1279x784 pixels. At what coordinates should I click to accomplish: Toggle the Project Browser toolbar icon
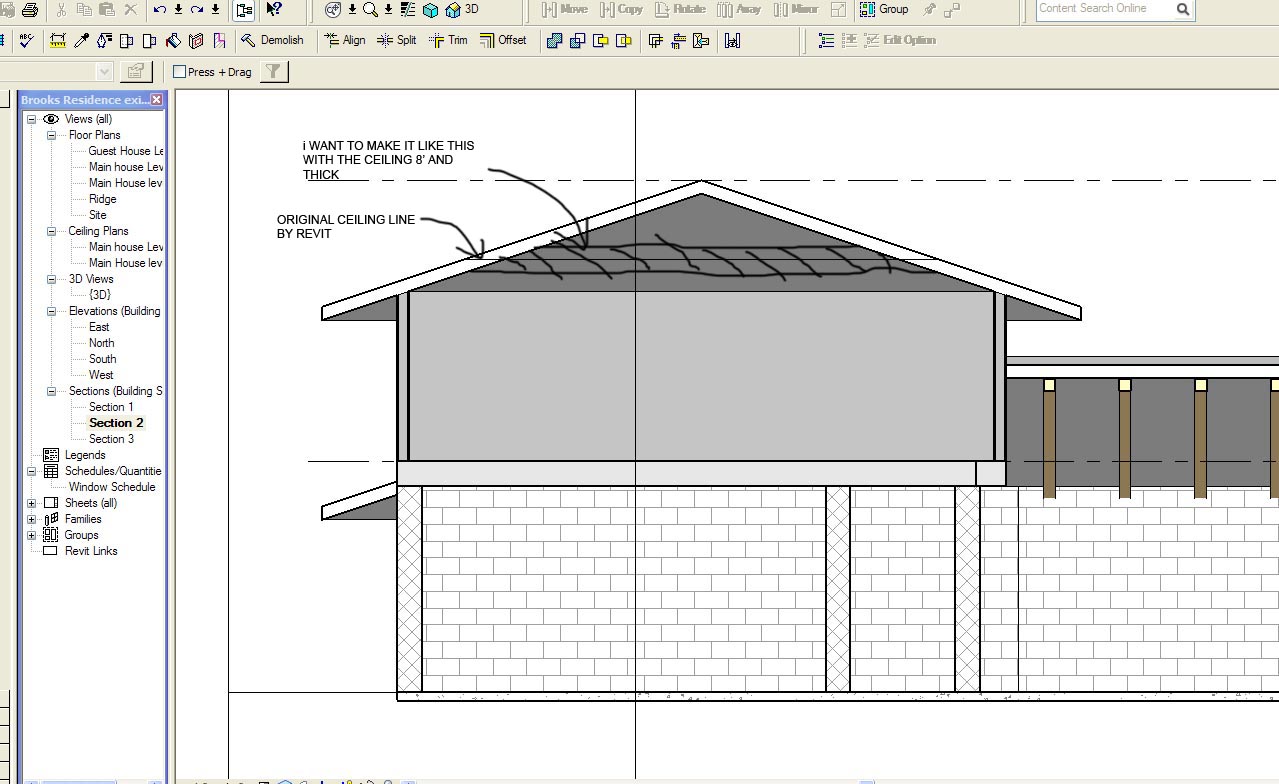coord(244,10)
